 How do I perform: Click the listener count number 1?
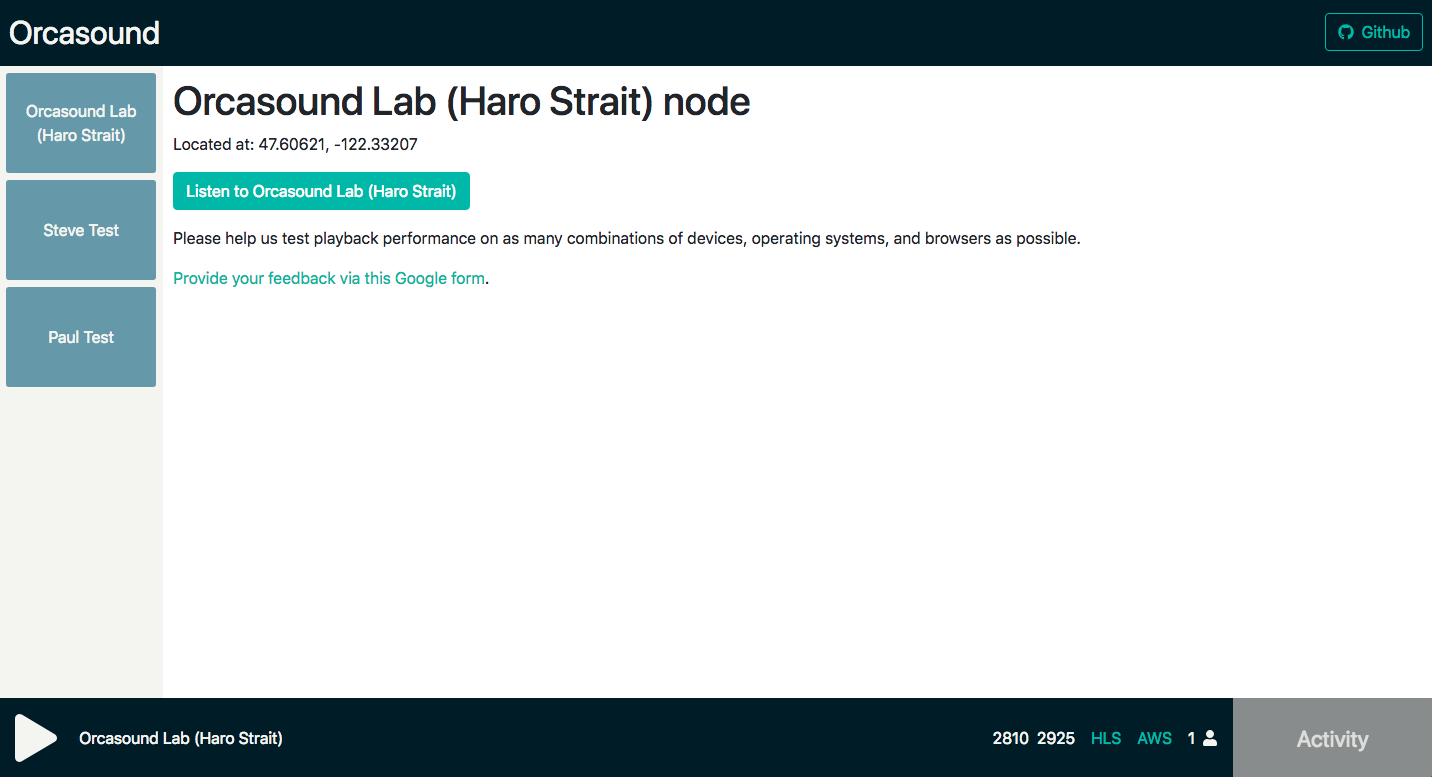[1191, 738]
